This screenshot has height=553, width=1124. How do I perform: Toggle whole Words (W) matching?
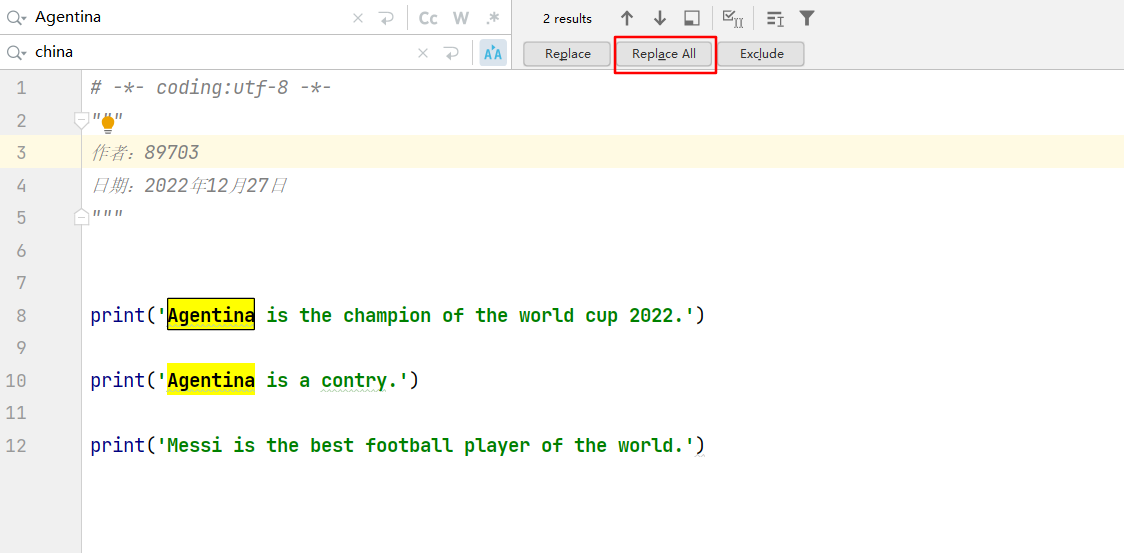point(460,18)
